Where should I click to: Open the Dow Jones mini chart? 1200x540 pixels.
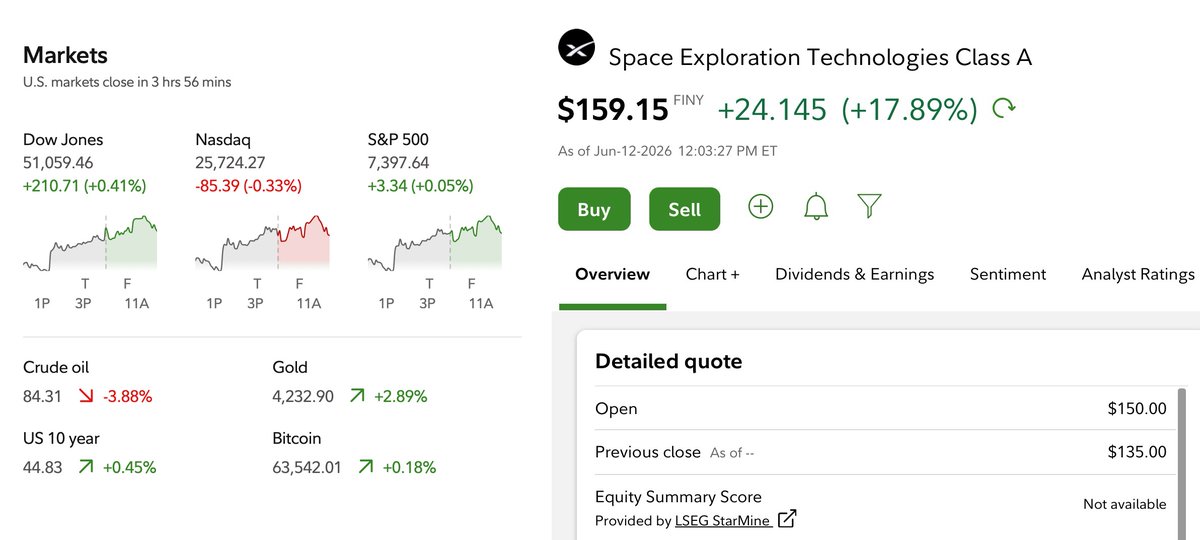90,242
